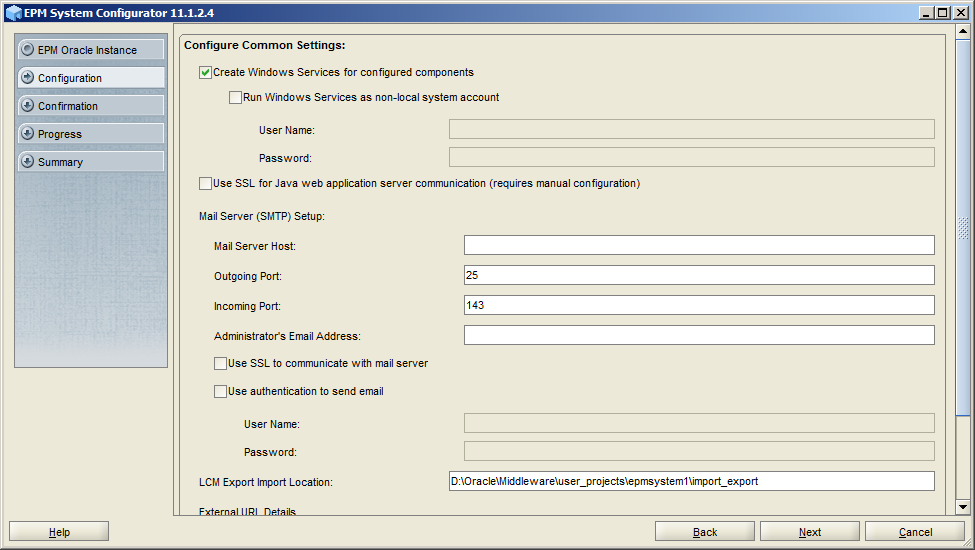Click the Outgoing Port field showing 25
Image resolution: width=975 pixels, height=550 pixels.
(x=699, y=275)
